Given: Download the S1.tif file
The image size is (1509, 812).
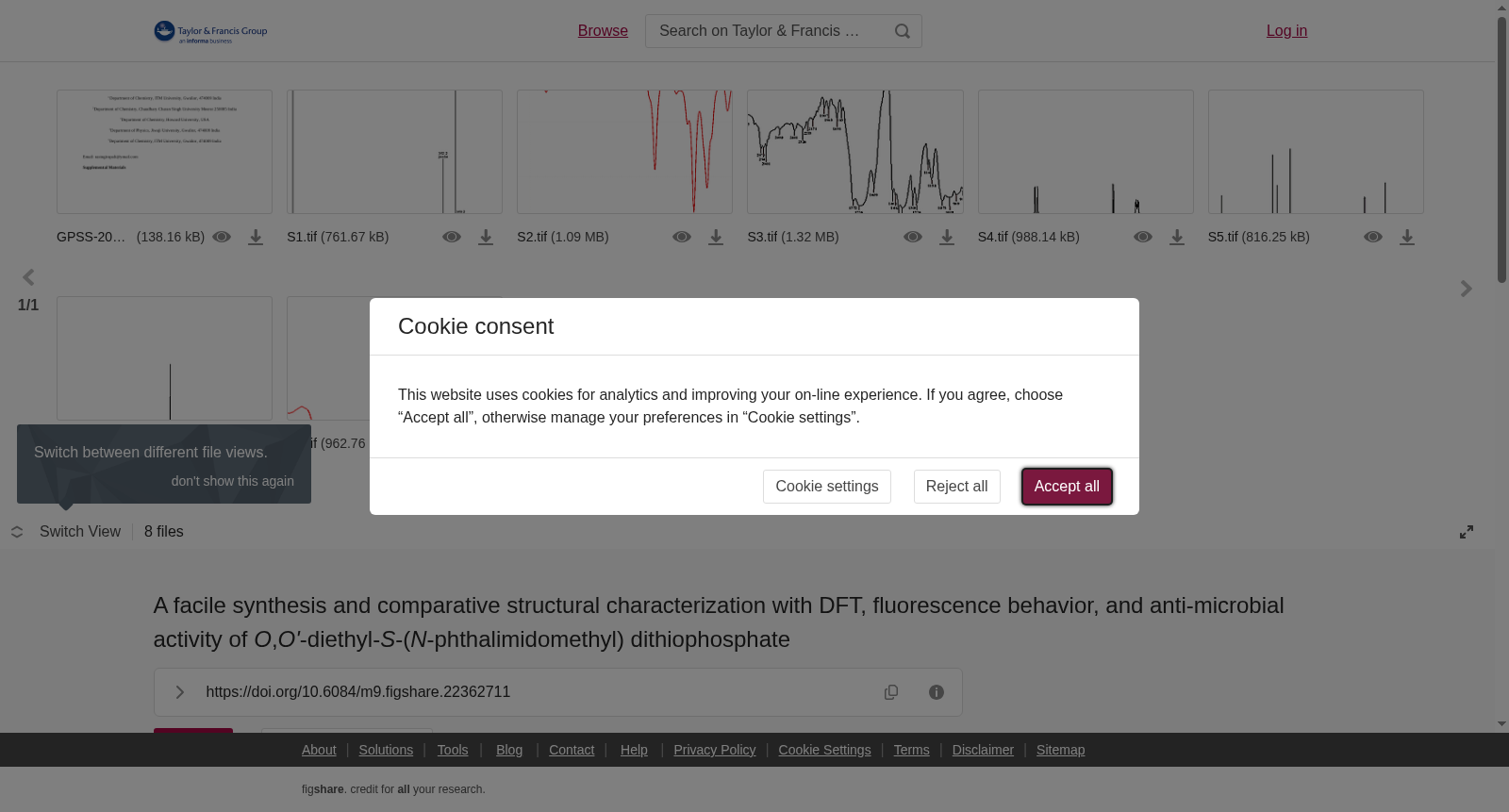Looking at the screenshot, I should click(486, 238).
